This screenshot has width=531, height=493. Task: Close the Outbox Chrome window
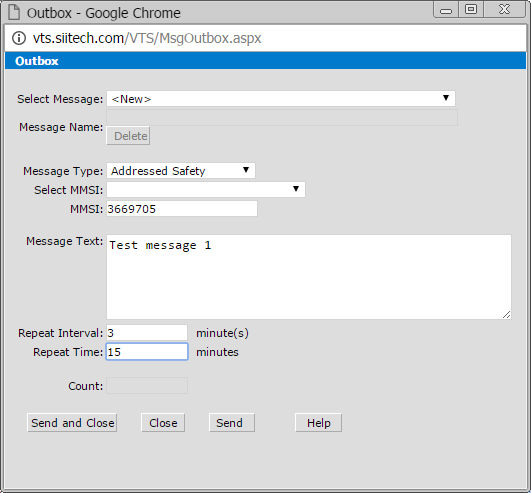(x=504, y=9)
